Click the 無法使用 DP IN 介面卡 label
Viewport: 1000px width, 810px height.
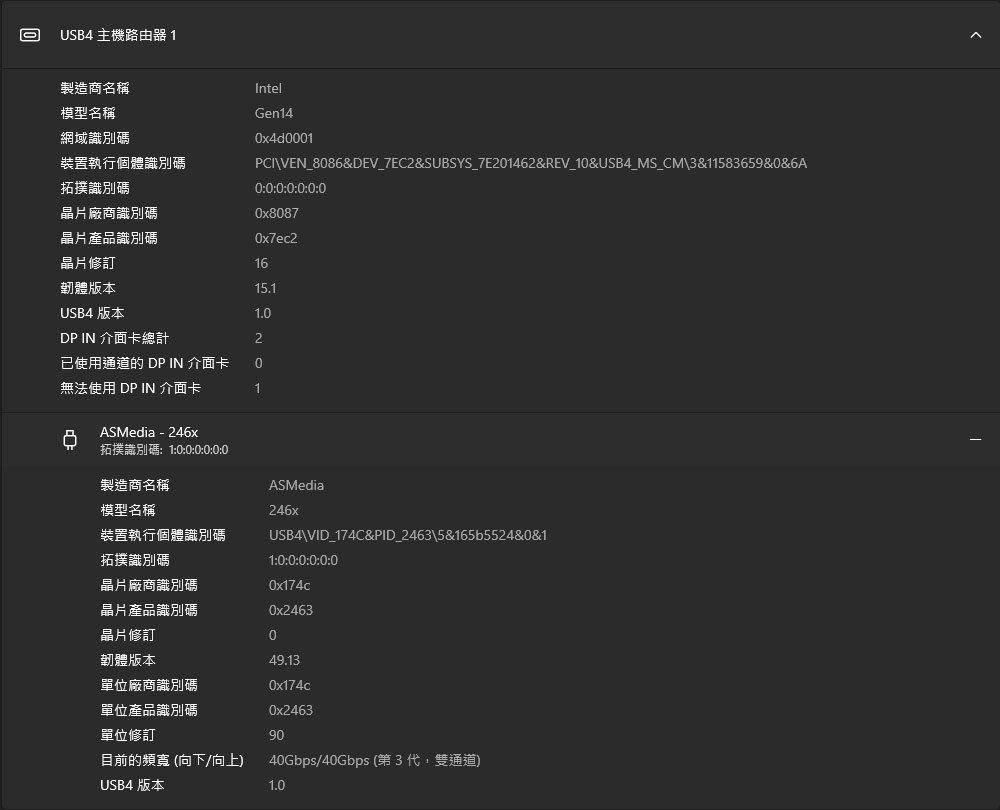(130, 388)
